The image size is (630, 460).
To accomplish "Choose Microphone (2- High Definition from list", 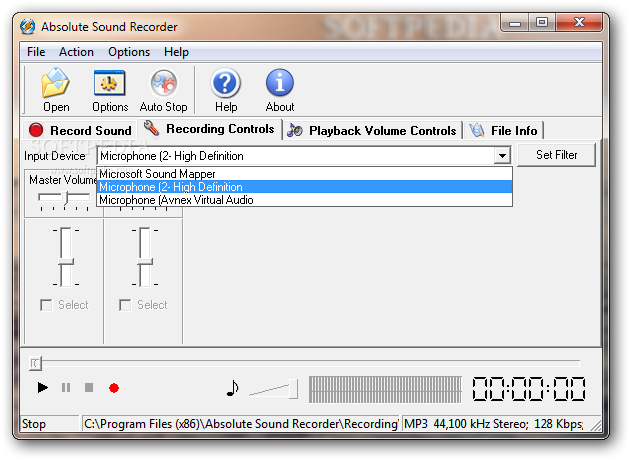I will [x=305, y=187].
